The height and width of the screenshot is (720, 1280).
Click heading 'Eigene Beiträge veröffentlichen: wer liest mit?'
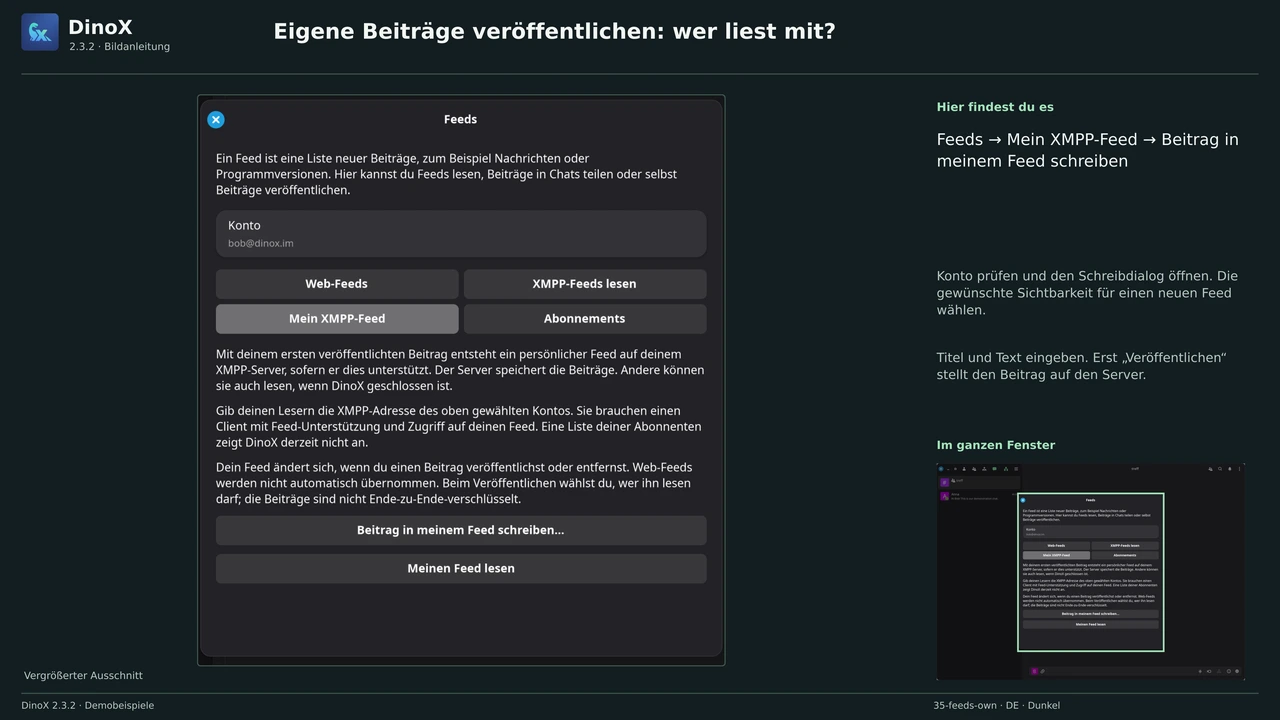554,31
